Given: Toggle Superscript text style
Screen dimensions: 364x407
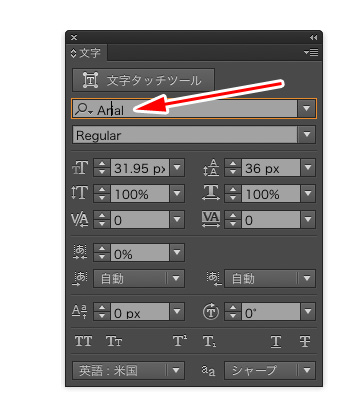Looking at the screenshot, I should tap(180, 341).
